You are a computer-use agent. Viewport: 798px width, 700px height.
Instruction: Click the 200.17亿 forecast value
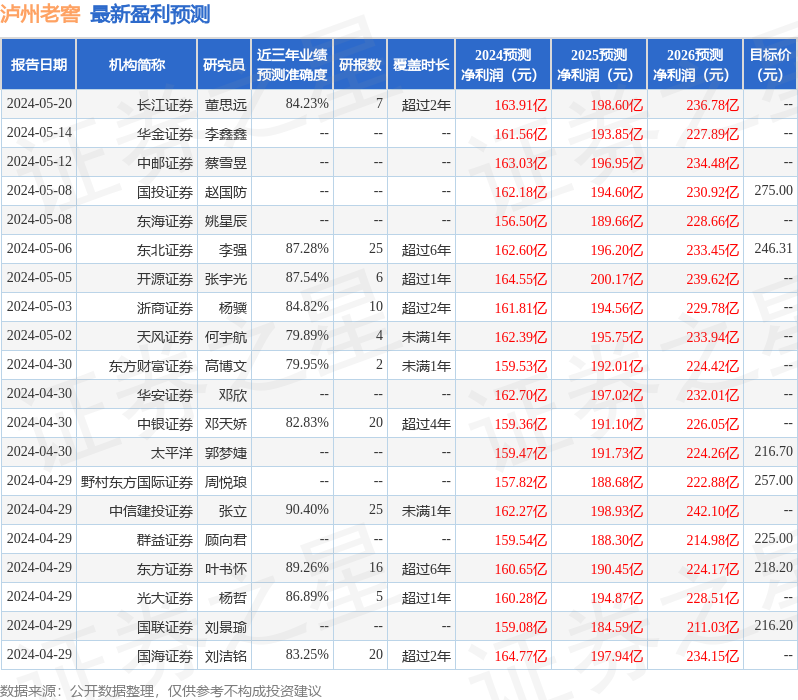pyautogui.click(x=616, y=279)
